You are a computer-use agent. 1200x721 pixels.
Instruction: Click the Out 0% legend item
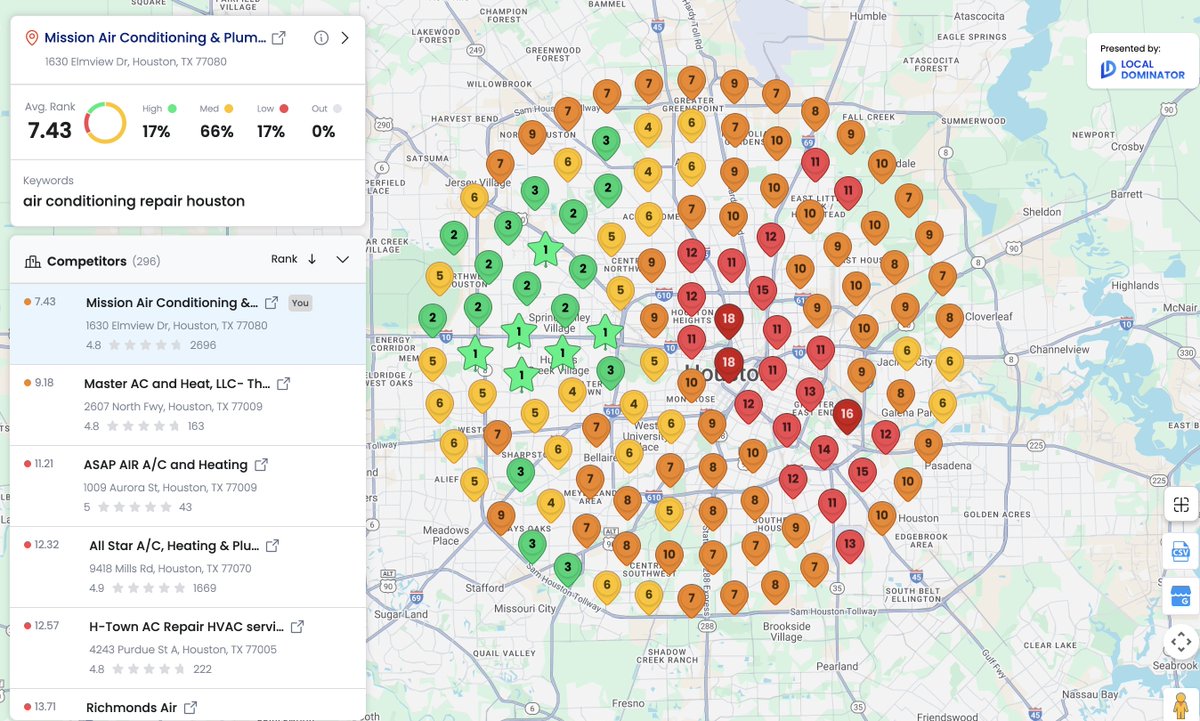tap(326, 121)
